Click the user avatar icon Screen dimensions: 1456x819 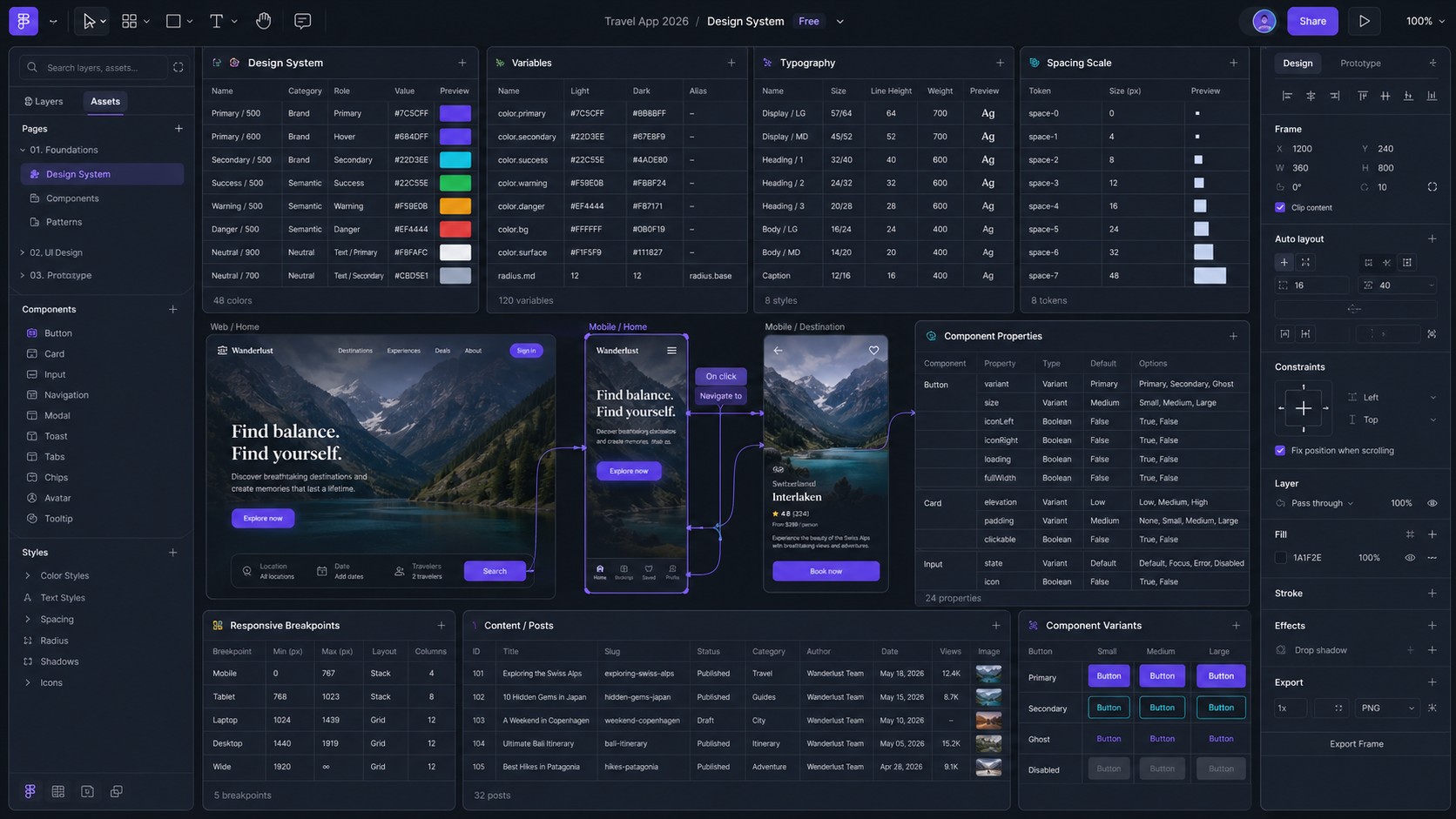(x=1264, y=21)
